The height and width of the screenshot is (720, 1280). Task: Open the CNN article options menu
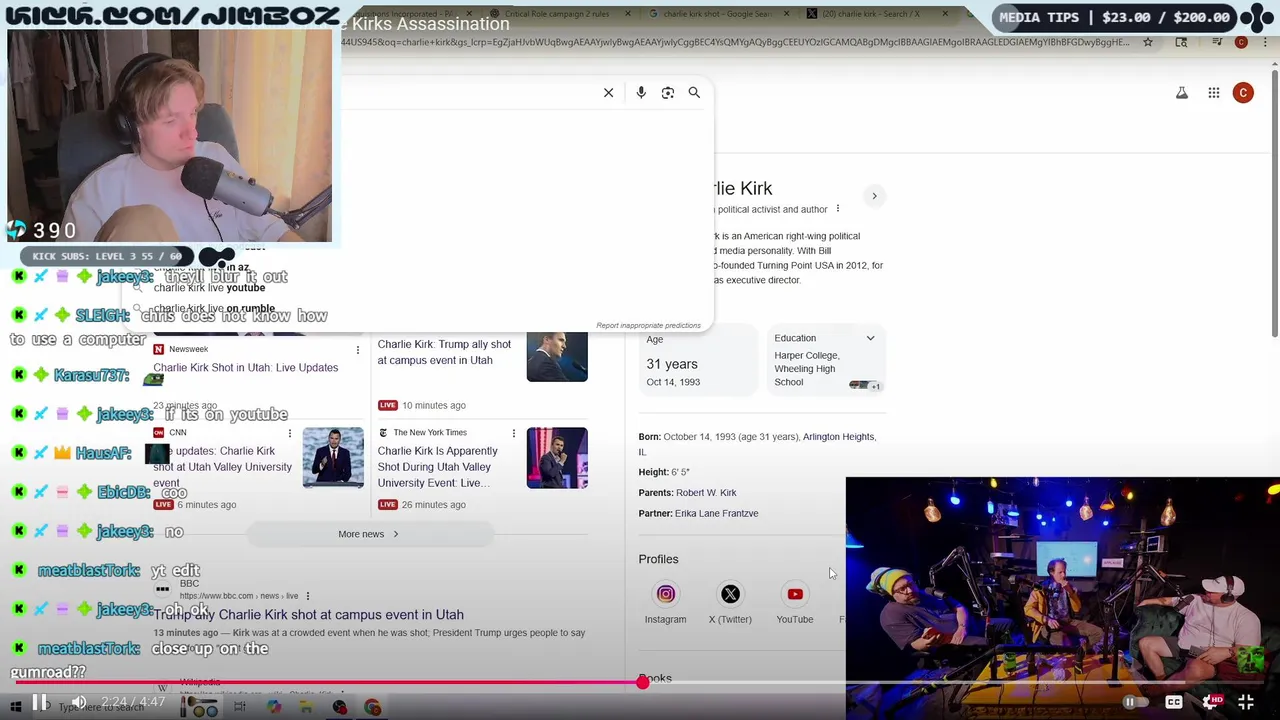click(x=290, y=433)
